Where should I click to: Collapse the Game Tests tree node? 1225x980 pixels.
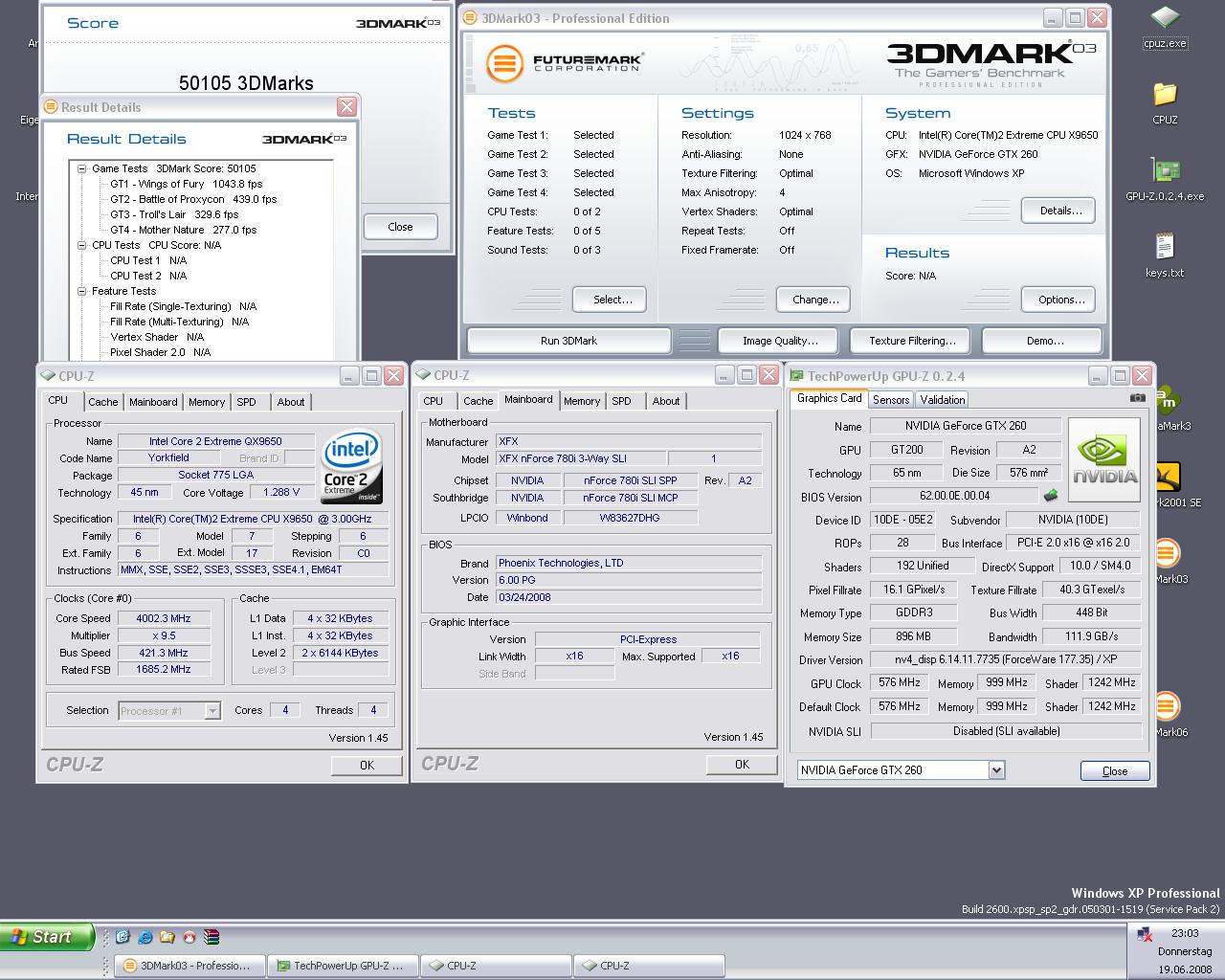83,168
